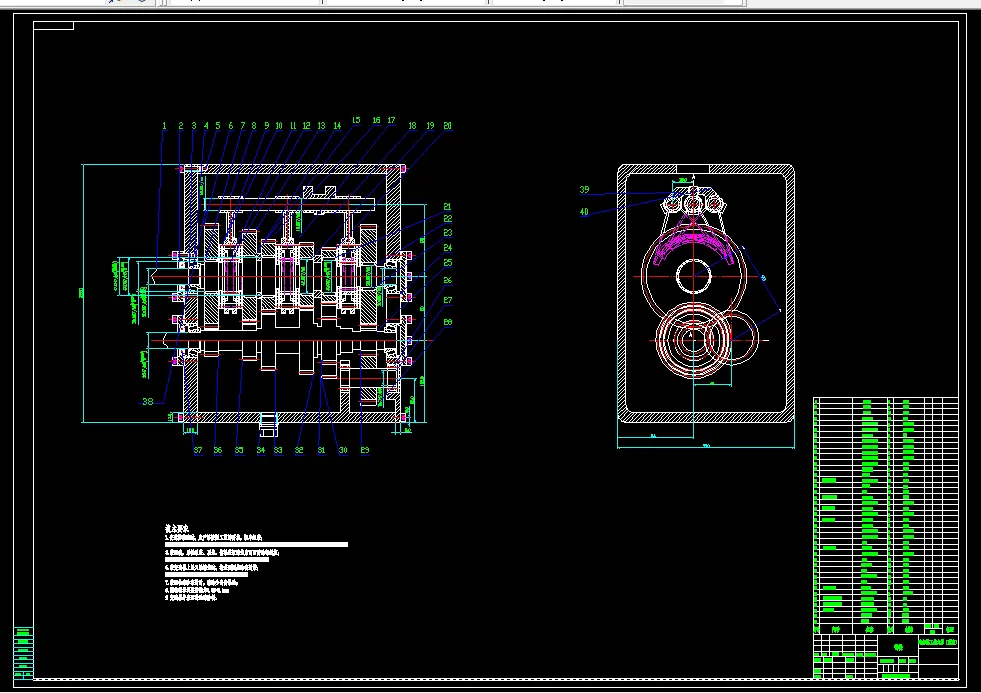Select part balloon number 14
This screenshot has width=981, height=693.
click(x=337, y=126)
